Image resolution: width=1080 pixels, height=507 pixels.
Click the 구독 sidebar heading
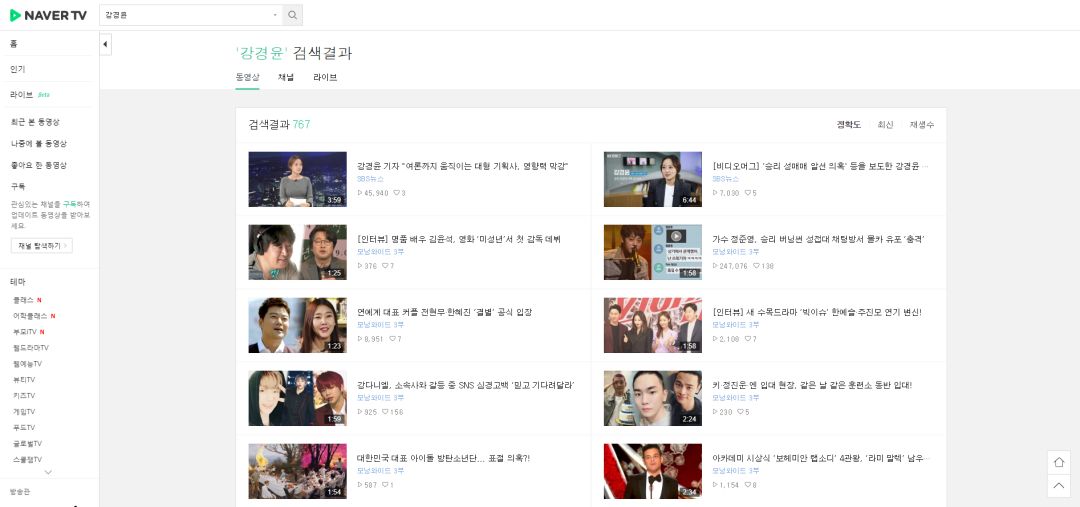point(18,187)
